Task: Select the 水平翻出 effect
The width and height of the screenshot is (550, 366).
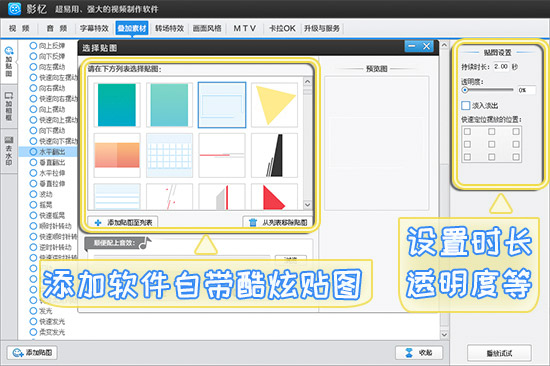Action: click(x=48, y=152)
